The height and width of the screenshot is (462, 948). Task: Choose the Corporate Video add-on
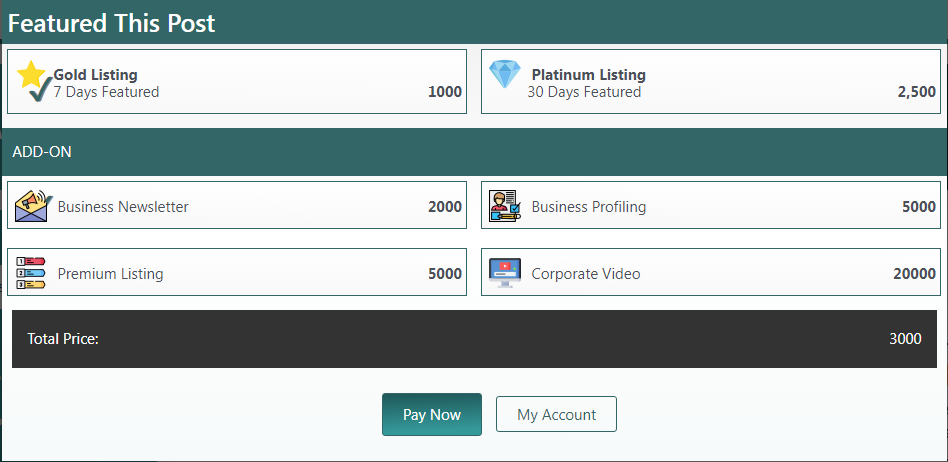click(711, 273)
